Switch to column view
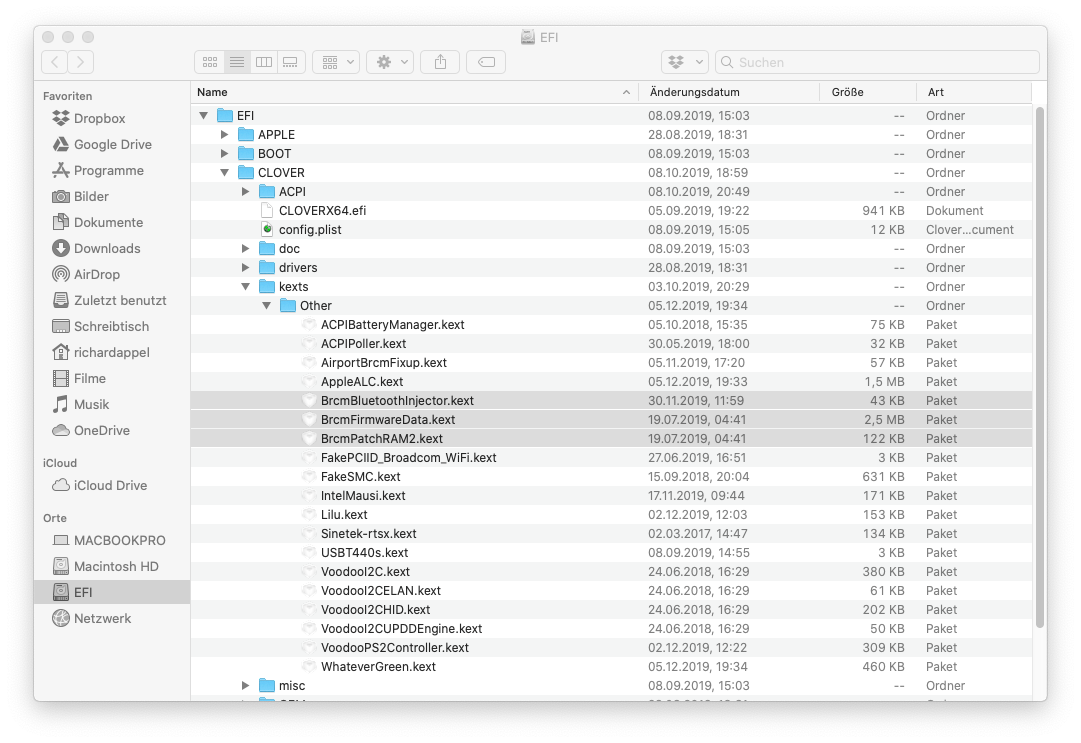 click(x=263, y=62)
